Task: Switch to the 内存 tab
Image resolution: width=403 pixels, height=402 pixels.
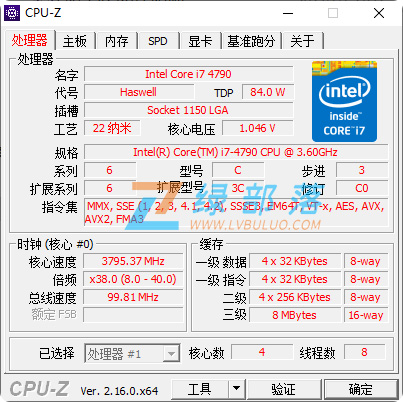Action: 116,41
